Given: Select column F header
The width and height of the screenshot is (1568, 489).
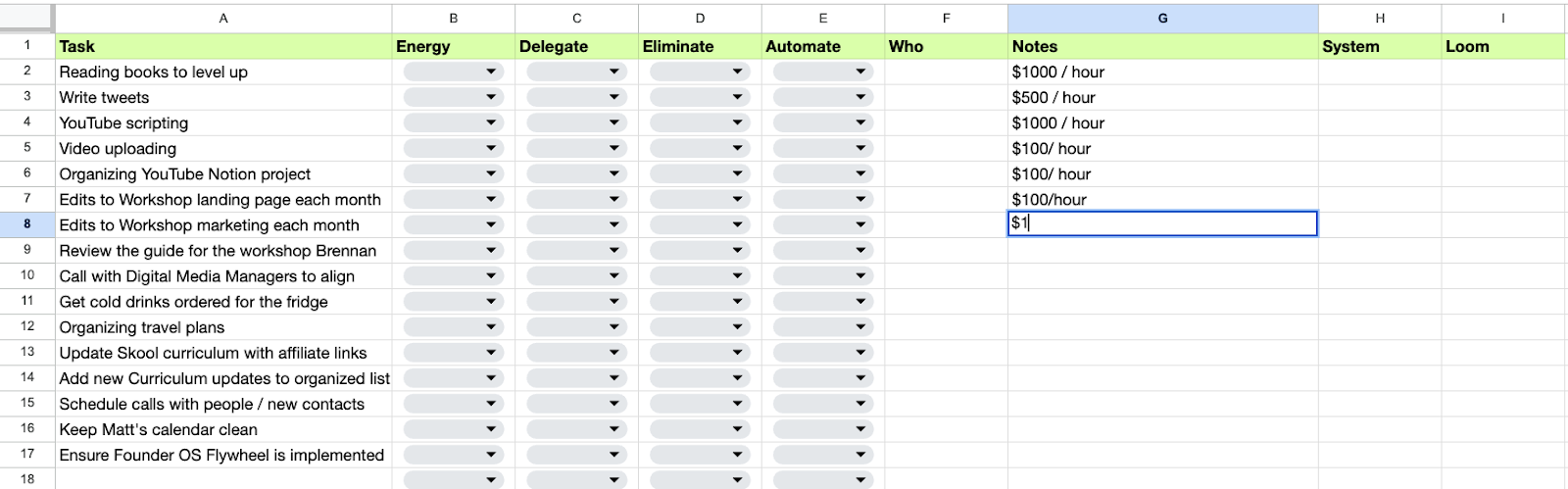Looking at the screenshot, I should (946, 18).
